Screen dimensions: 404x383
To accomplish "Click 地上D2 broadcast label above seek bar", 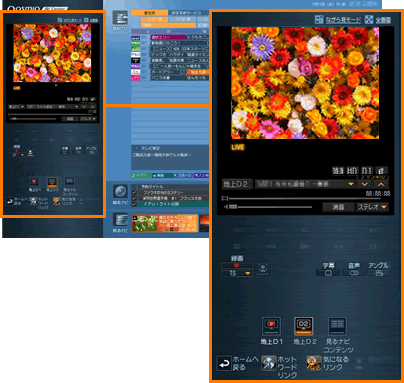I will [x=236, y=184].
